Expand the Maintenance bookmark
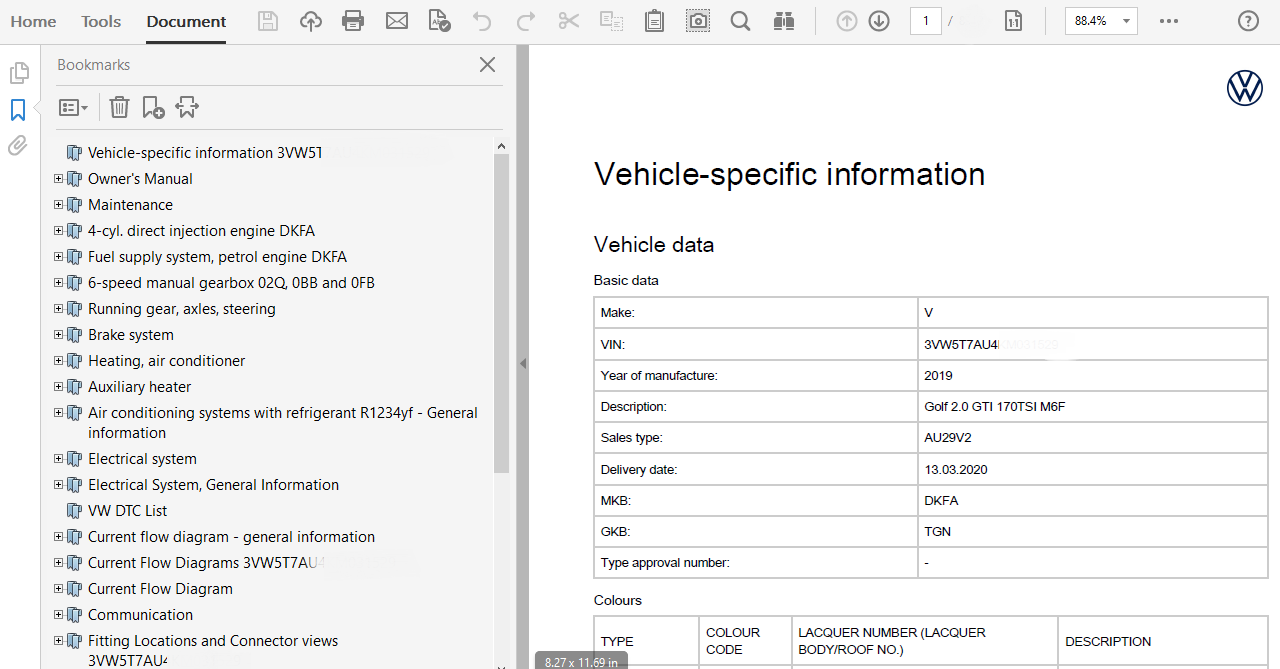1280x669 pixels. point(57,204)
